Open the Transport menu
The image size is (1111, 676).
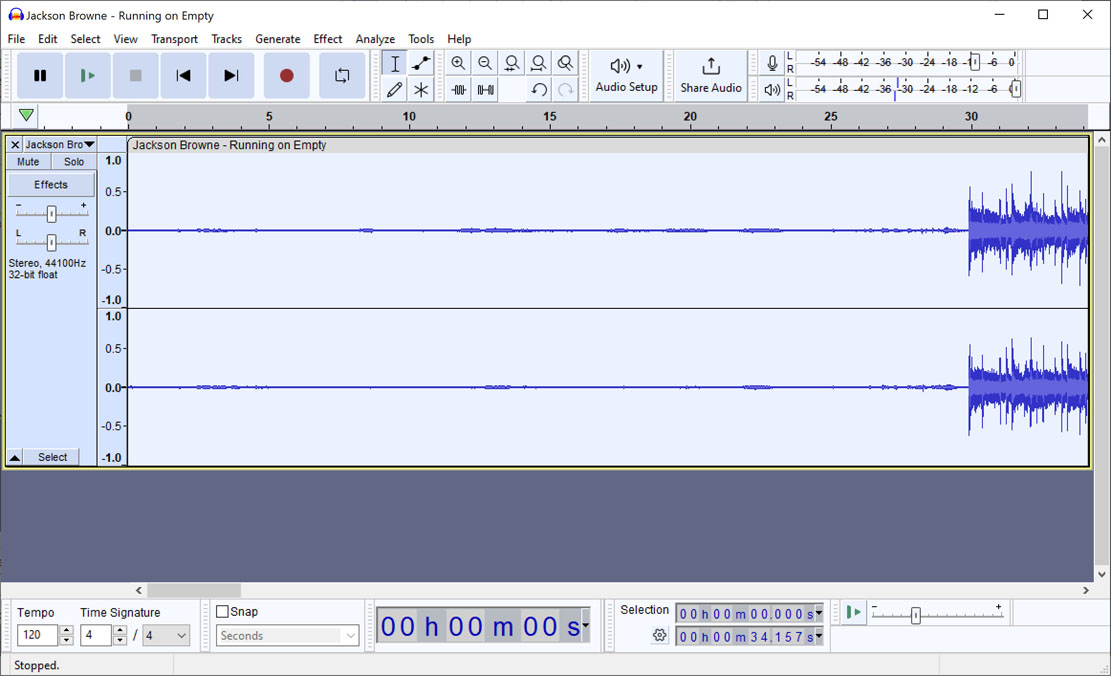coord(174,39)
